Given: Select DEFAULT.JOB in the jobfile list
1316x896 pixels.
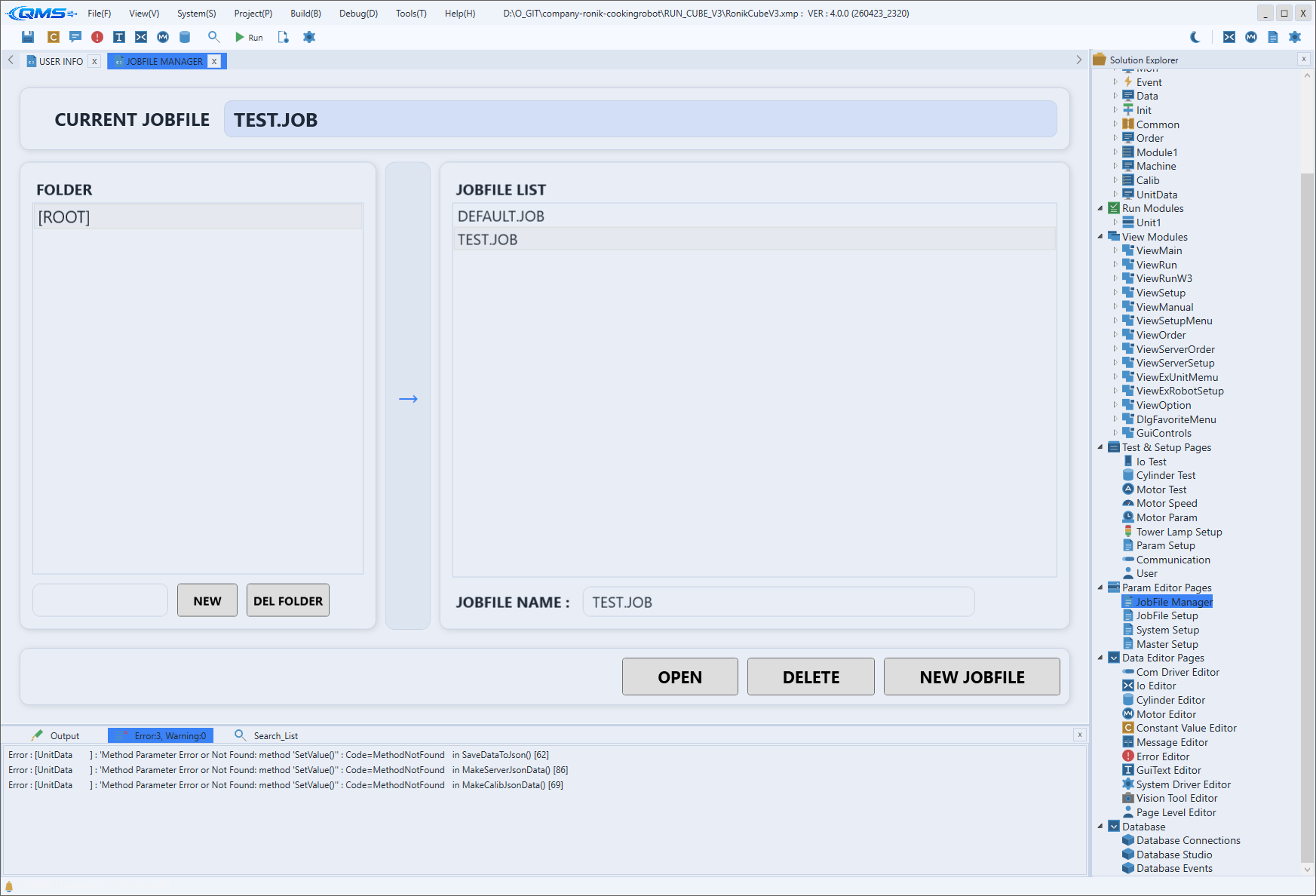Looking at the screenshot, I should (754, 216).
